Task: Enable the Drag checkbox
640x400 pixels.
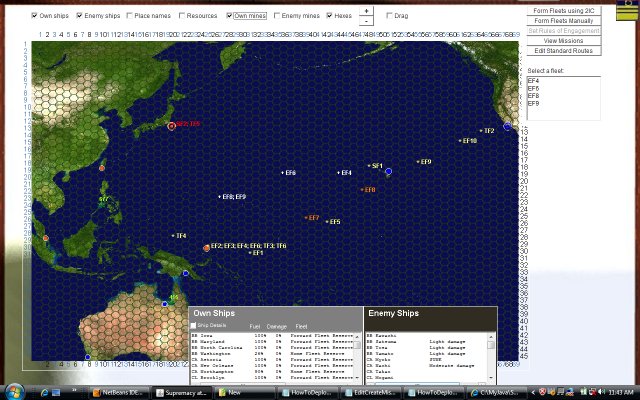Action: [x=389, y=16]
